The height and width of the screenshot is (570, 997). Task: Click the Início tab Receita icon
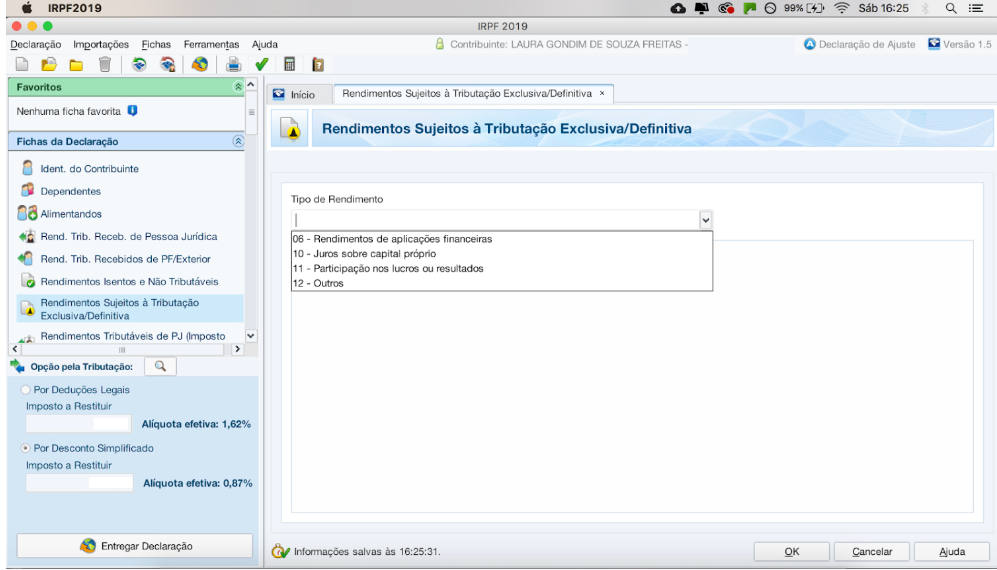point(278,94)
